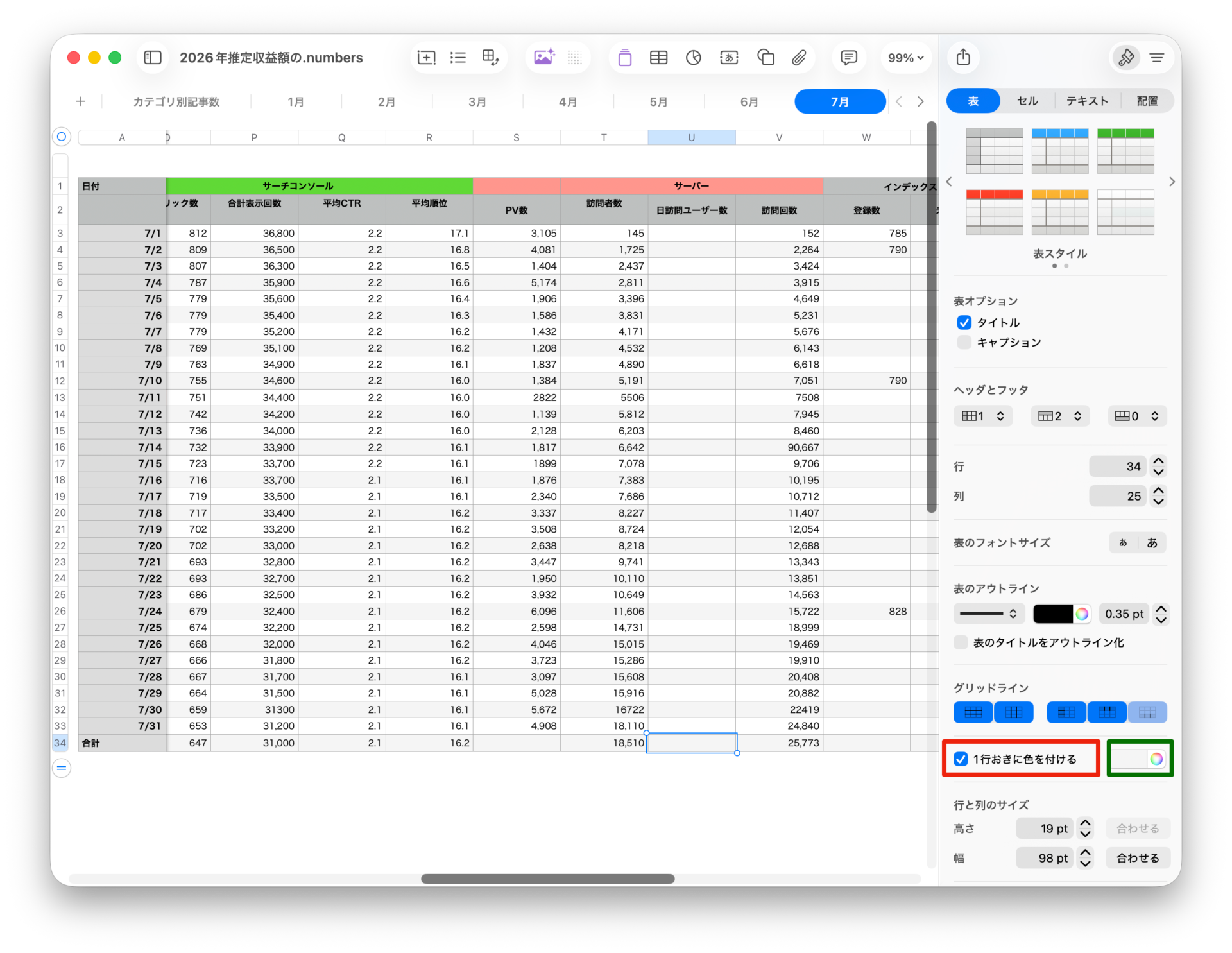Image resolution: width=1232 pixels, height=953 pixels.
Task: Open footer rows count dropdown showing 0
Action: point(1137,416)
